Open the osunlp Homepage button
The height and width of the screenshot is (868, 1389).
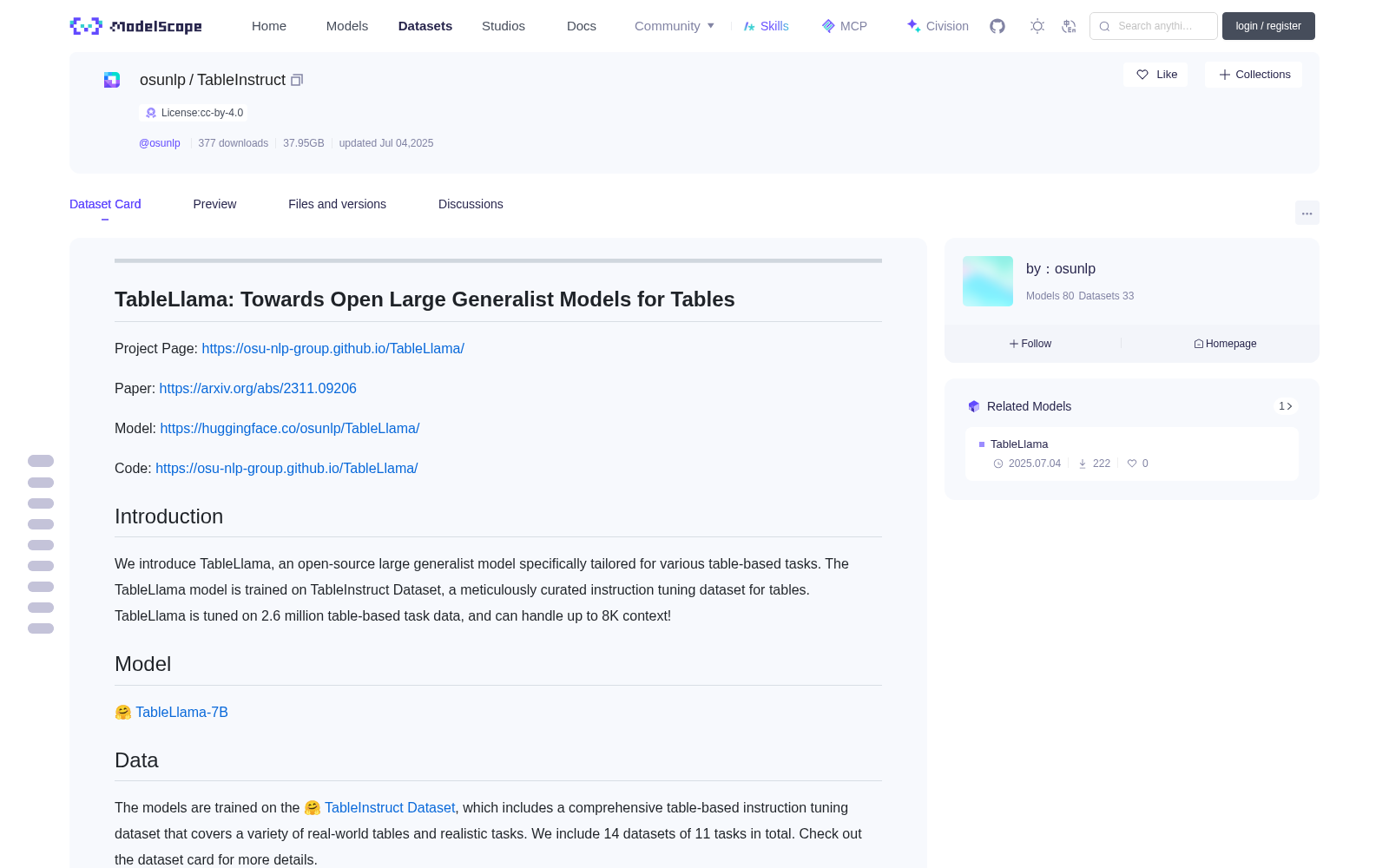coord(1225,344)
